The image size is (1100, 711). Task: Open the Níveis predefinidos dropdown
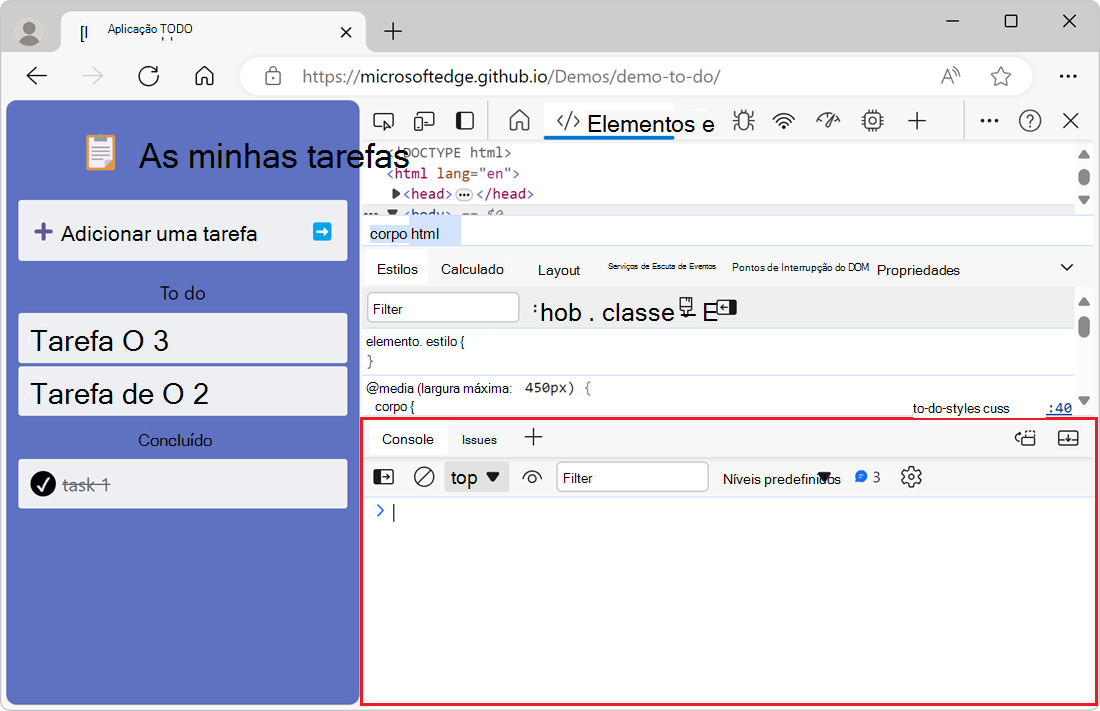779,477
